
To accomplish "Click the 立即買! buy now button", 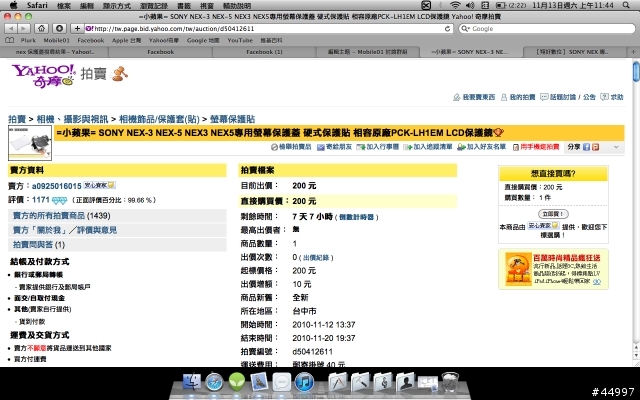I will pyautogui.click(x=553, y=214).
